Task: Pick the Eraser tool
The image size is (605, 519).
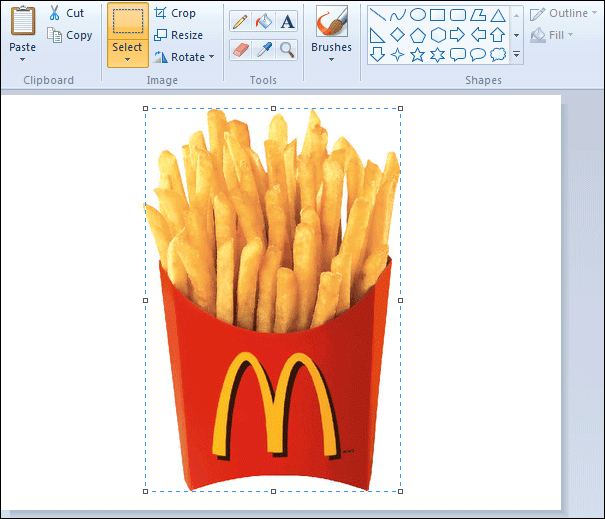Action: [240, 49]
